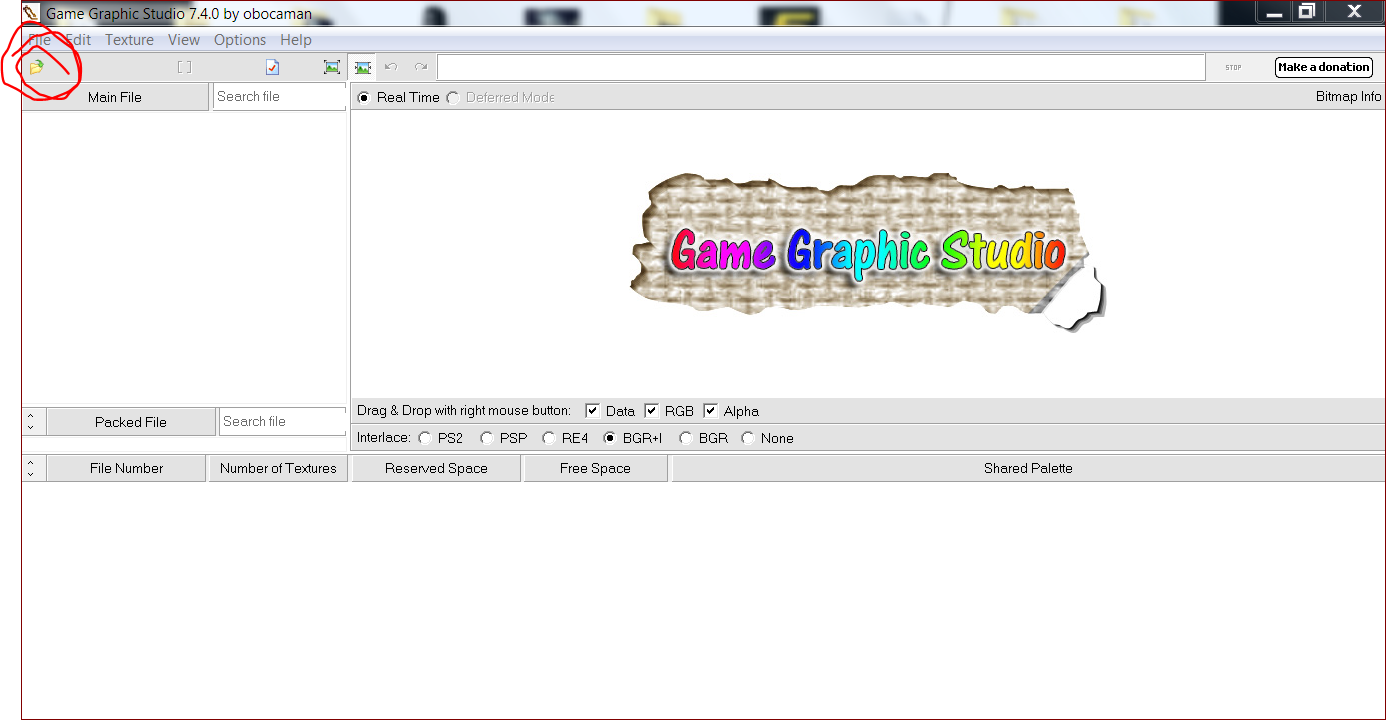Choose RE4 interlace option
This screenshot has width=1386, height=720.
tap(549, 438)
